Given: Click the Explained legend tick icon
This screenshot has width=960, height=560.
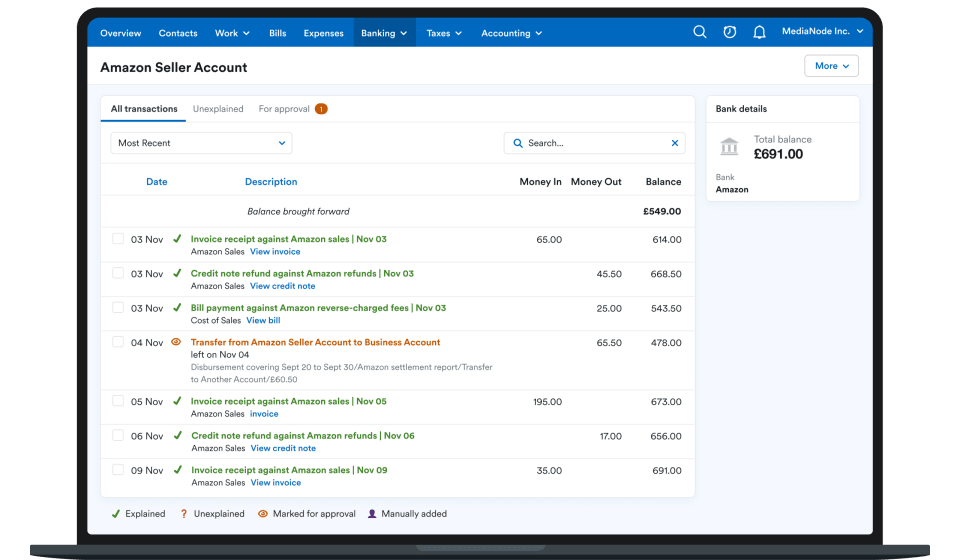Looking at the screenshot, I should tap(116, 513).
